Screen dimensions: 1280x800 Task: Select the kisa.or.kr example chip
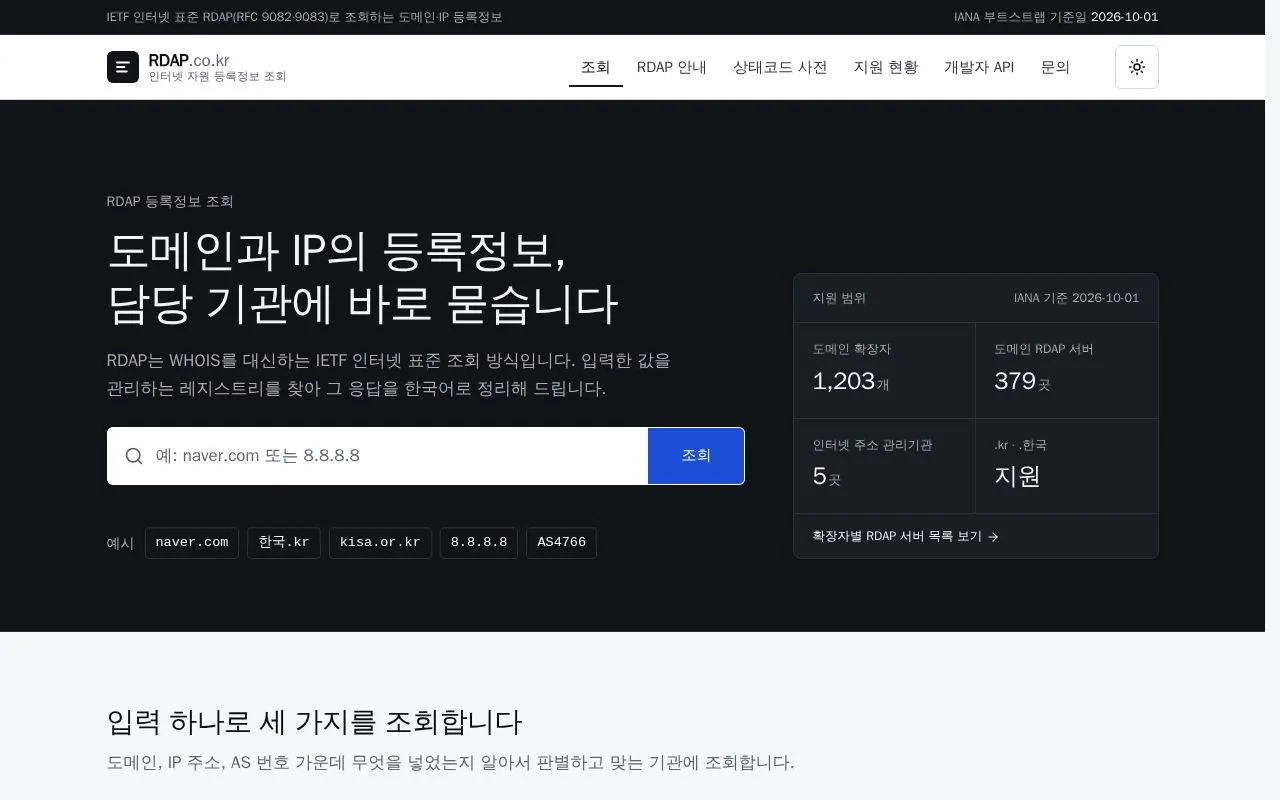click(380, 543)
